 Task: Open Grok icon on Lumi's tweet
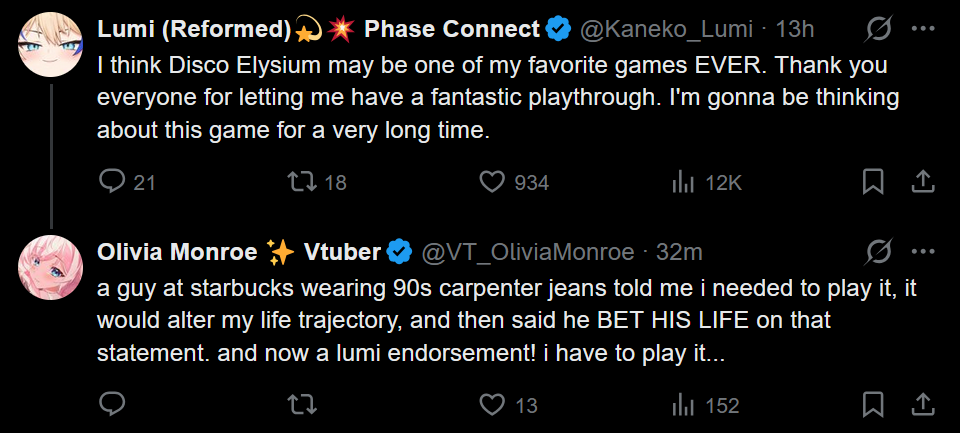879,30
